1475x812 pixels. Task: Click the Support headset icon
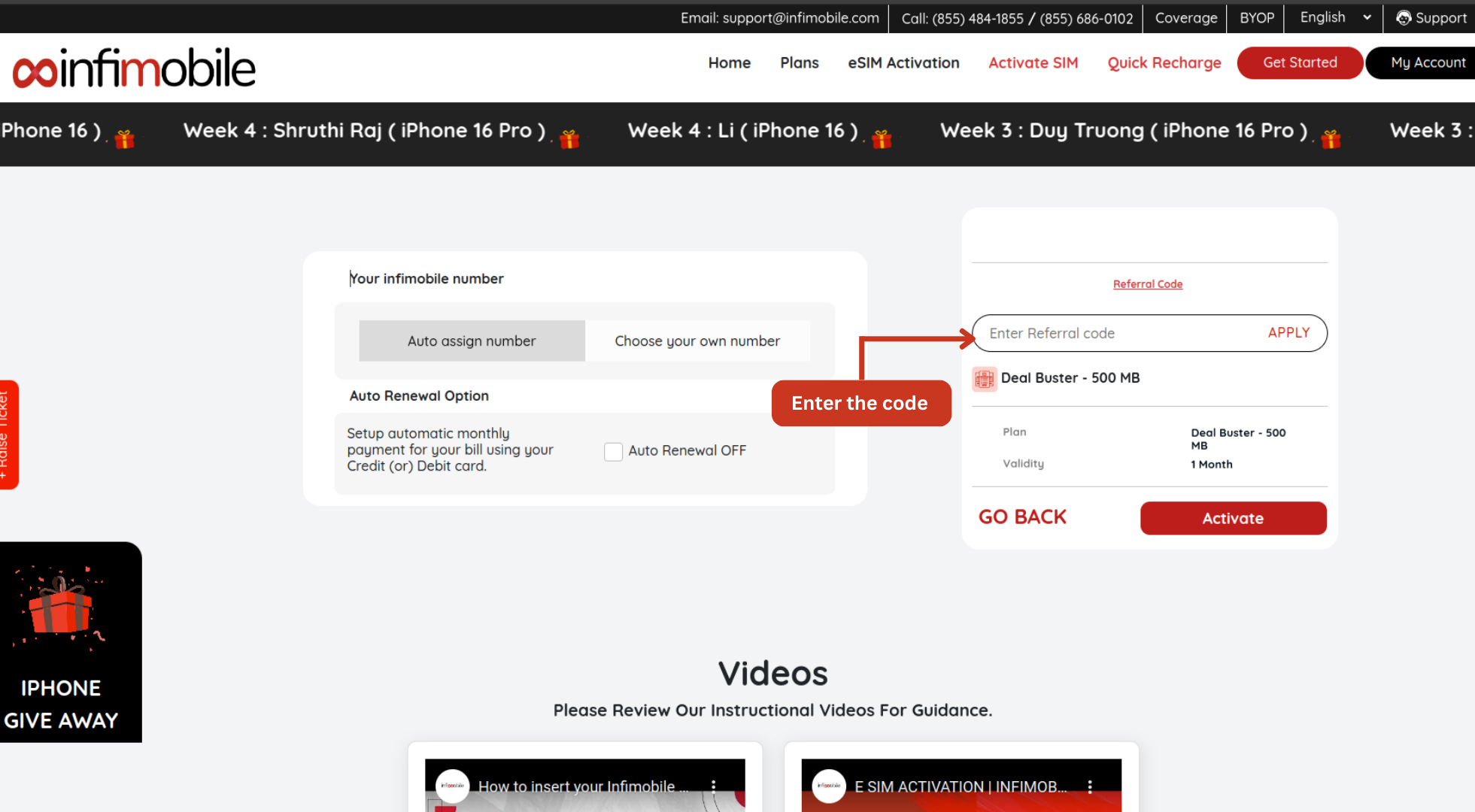pyautogui.click(x=1403, y=18)
